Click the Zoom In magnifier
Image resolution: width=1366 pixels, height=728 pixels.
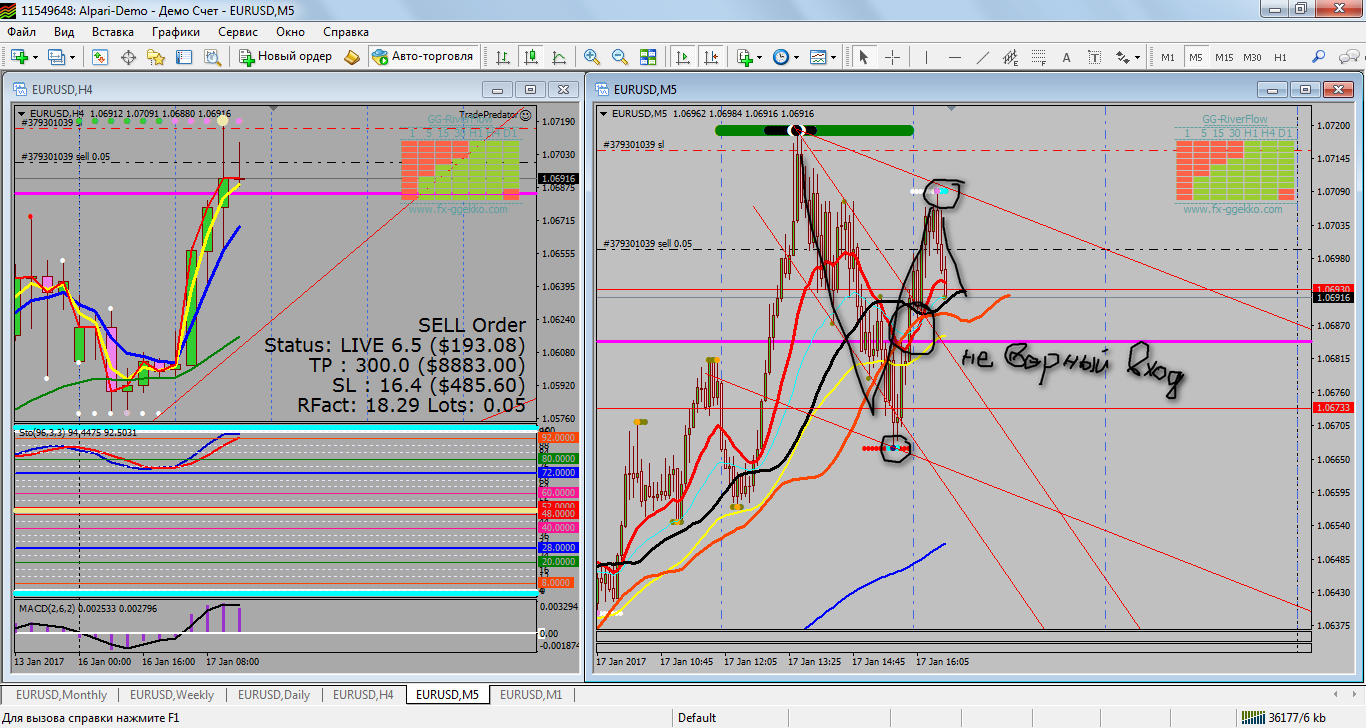pos(592,57)
